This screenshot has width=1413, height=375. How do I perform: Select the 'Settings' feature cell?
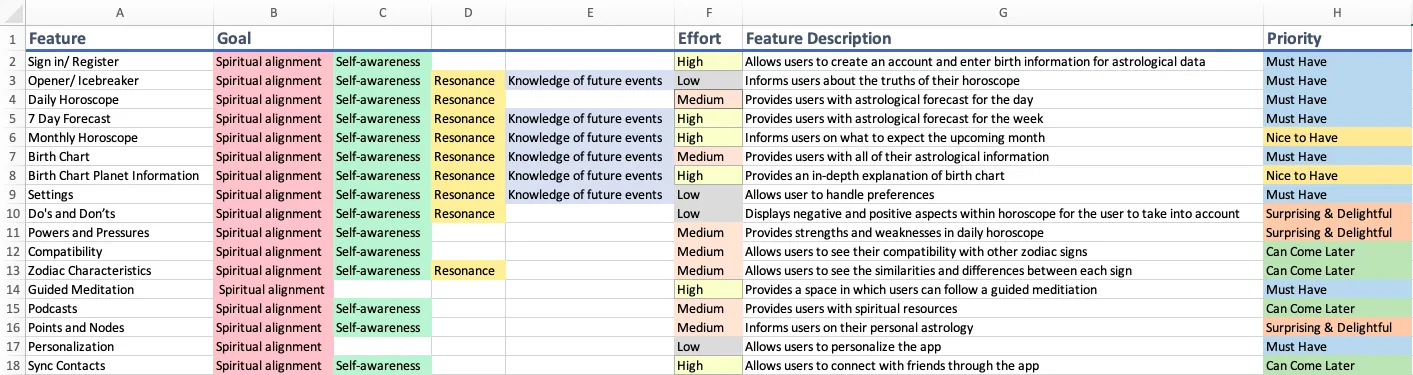pyautogui.click(x=119, y=195)
